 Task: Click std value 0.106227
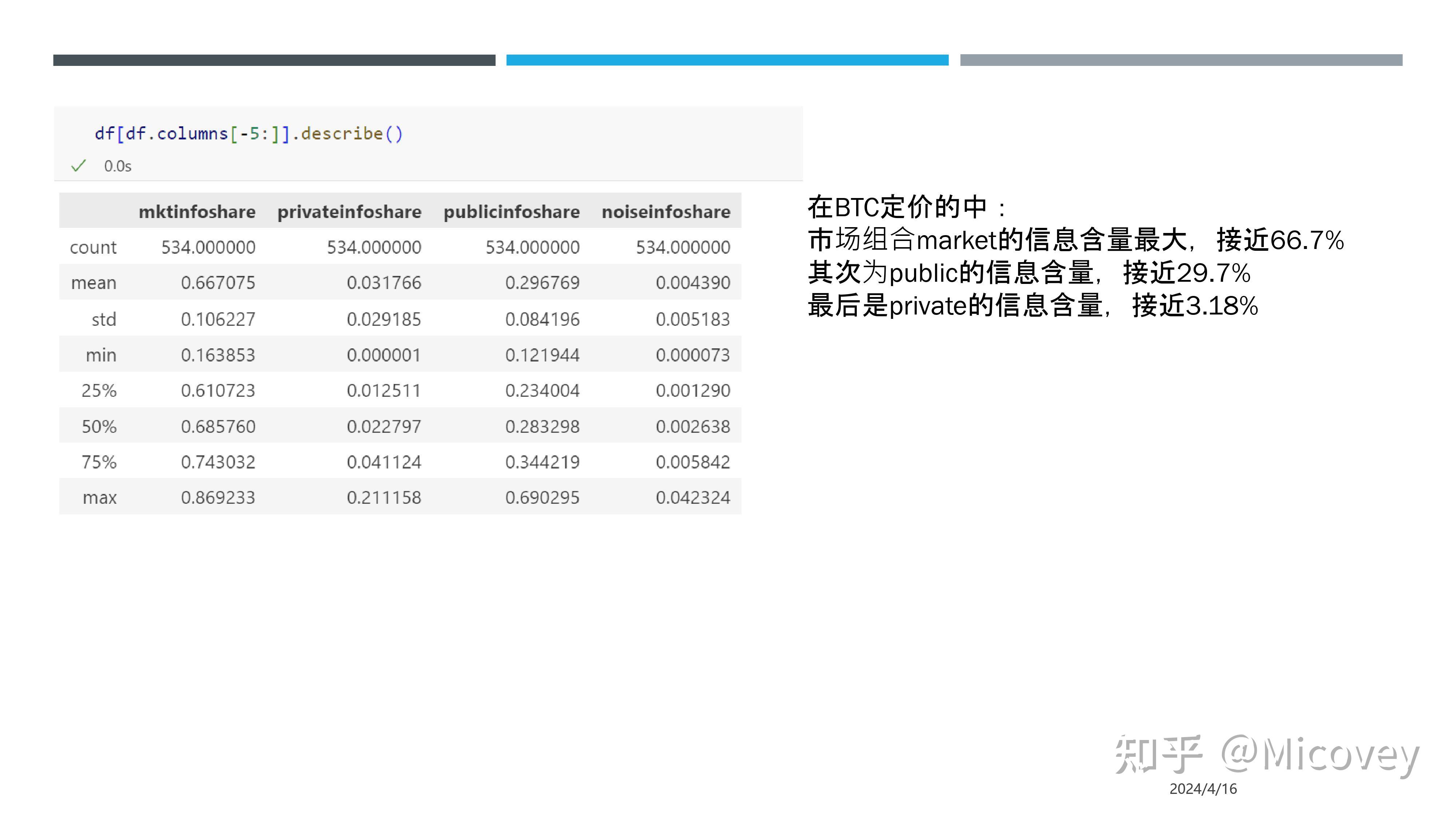click(x=218, y=319)
